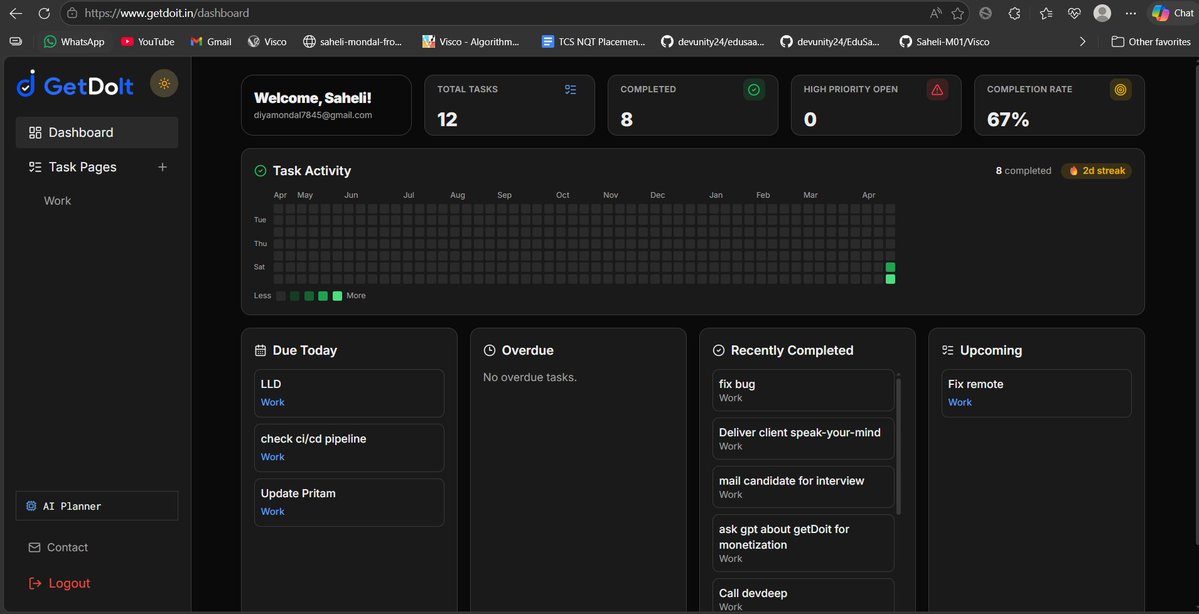1199x614 pixels.
Task: Click the Total Tasks list icon
Action: 570,89
